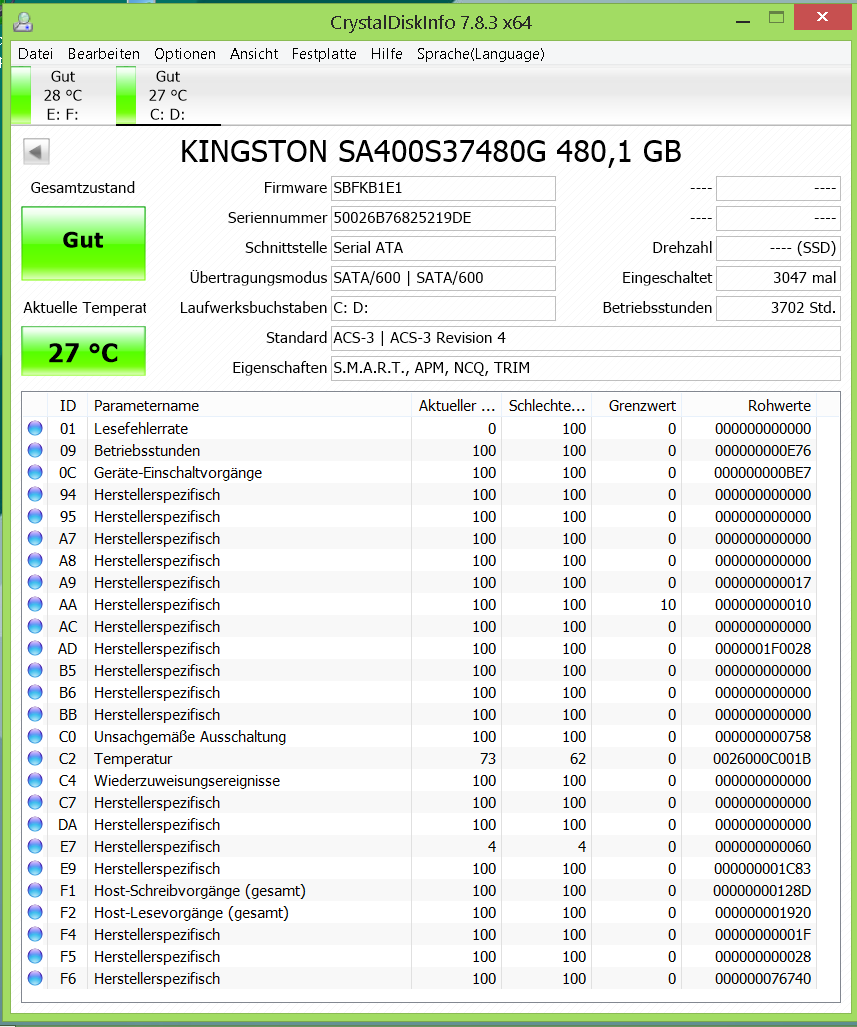
Task: Click the status dot for attribute ID B5
Action: click(x=35, y=671)
